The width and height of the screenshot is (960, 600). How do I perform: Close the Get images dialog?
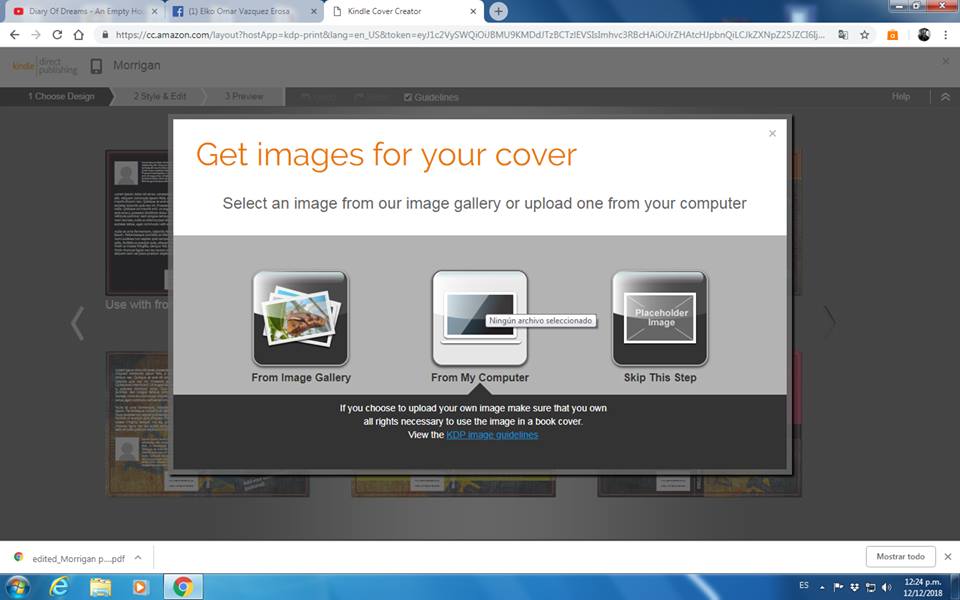pos(772,133)
